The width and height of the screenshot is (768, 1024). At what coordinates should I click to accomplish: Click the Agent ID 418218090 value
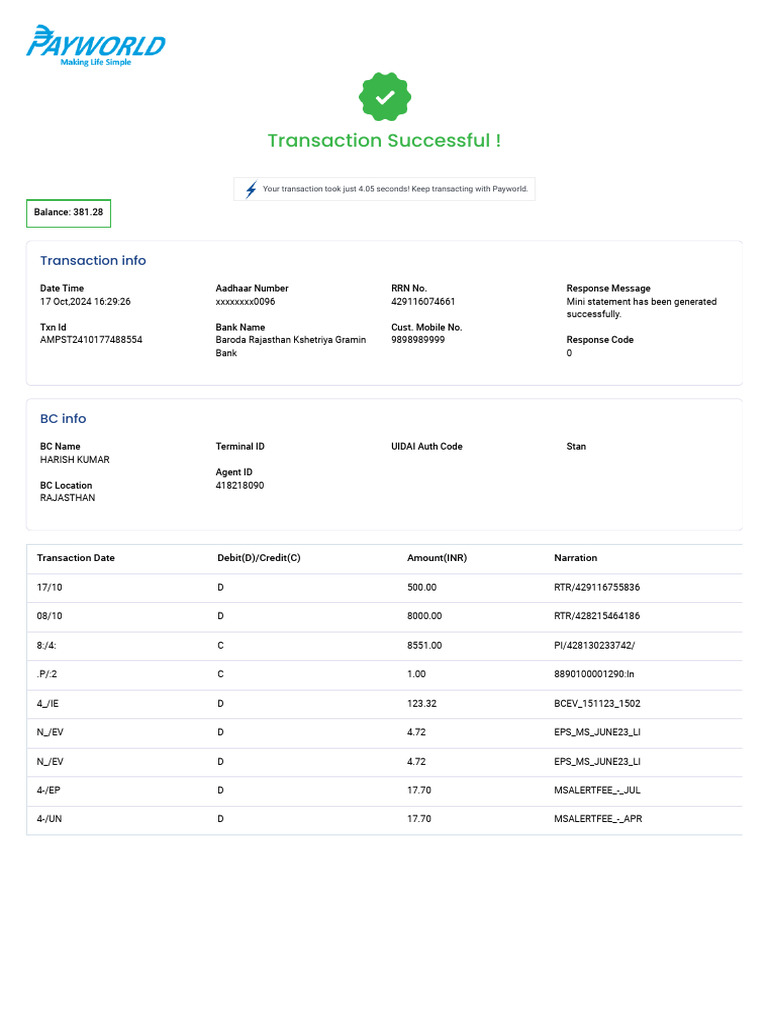(x=240, y=485)
